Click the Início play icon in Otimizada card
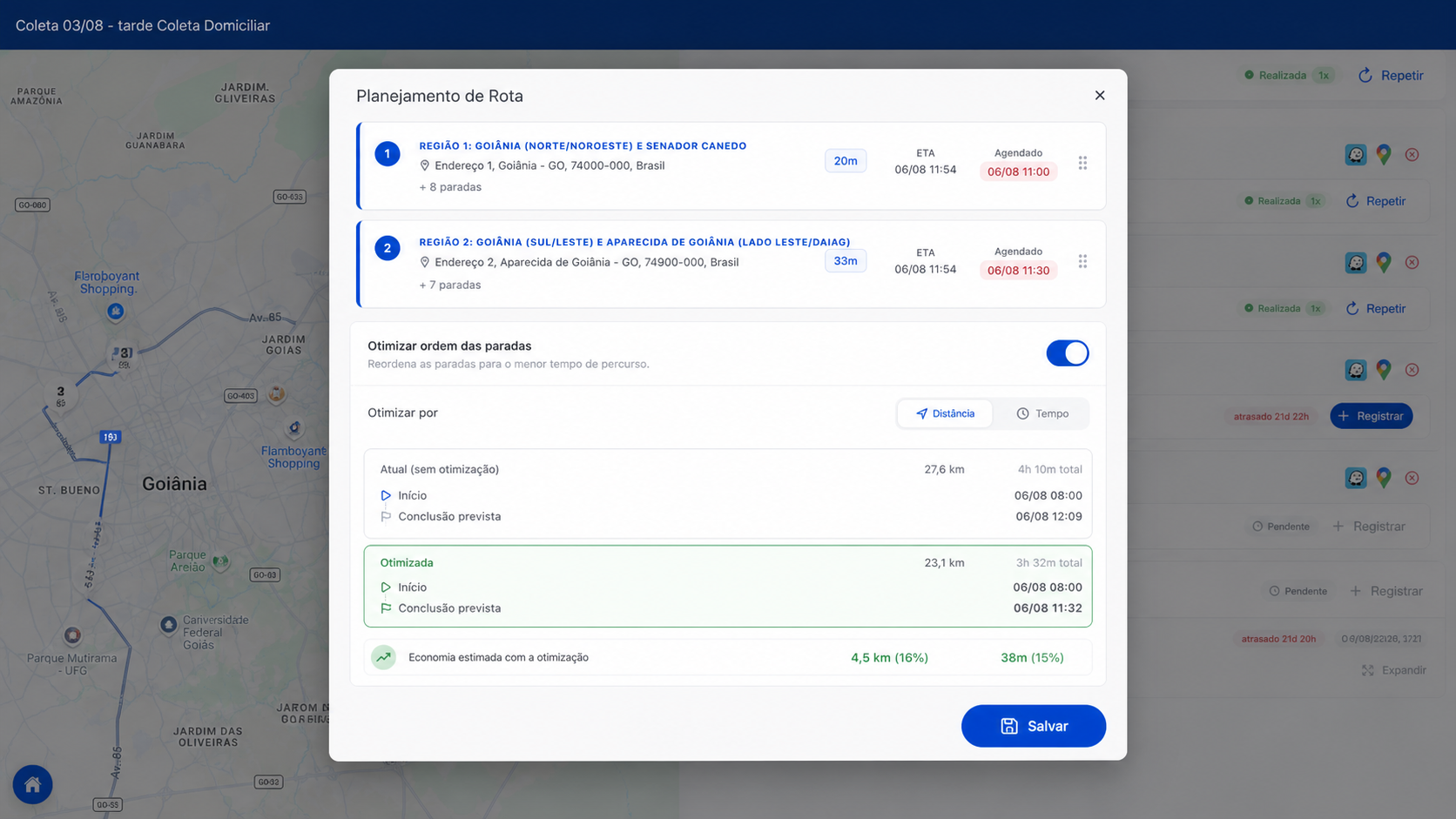Image resolution: width=1456 pixels, height=819 pixels. pos(386,587)
